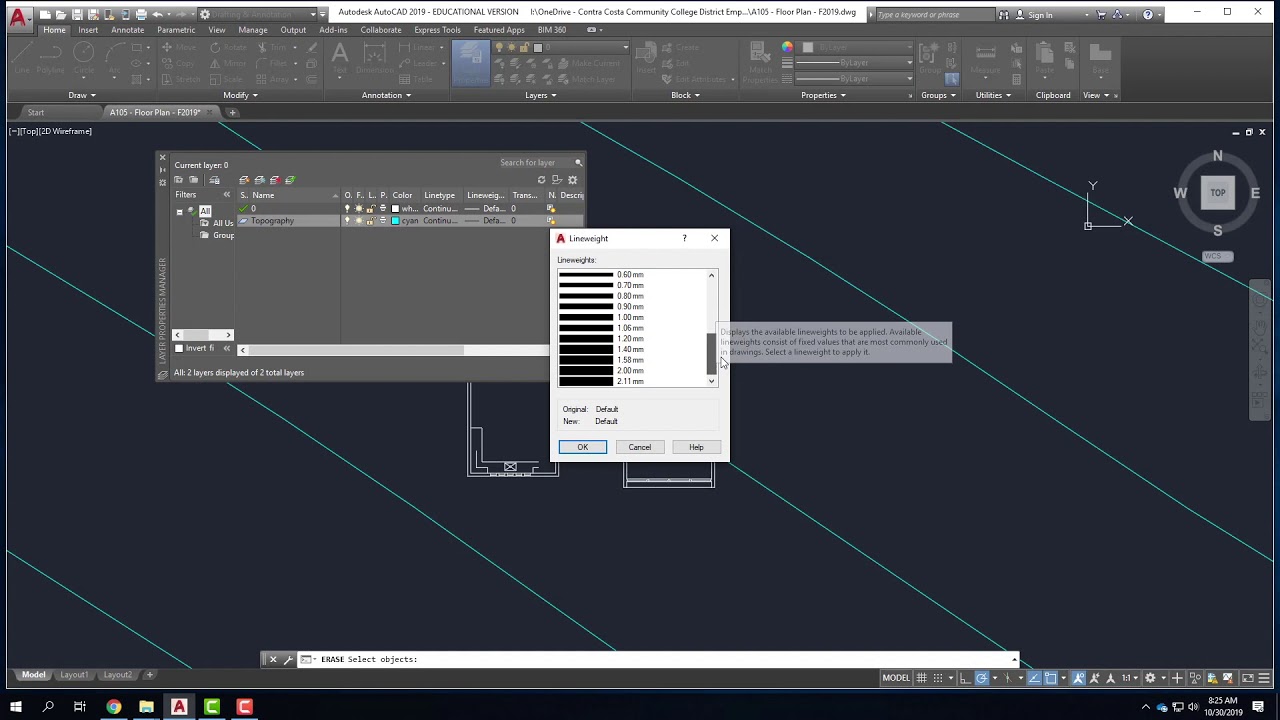This screenshot has height=720, width=1280.
Task: Switch to the Layout1 tab
Action: (x=74, y=674)
